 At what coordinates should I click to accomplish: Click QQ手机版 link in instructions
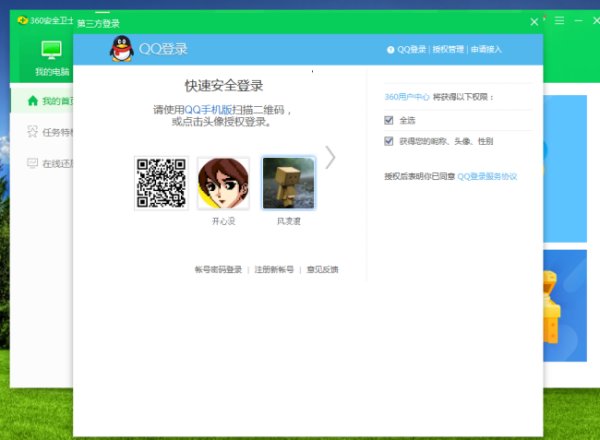coord(208,110)
